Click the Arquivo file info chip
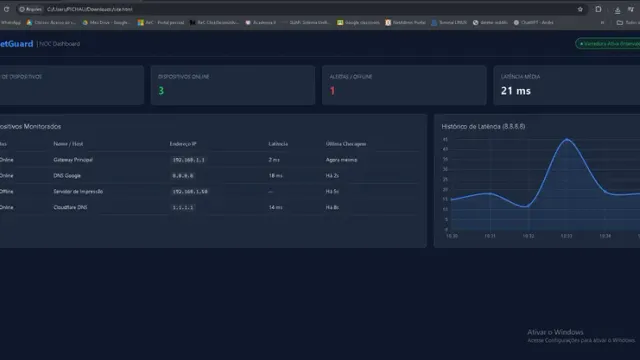Viewport: 640px width, 360px height. coord(30,9)
